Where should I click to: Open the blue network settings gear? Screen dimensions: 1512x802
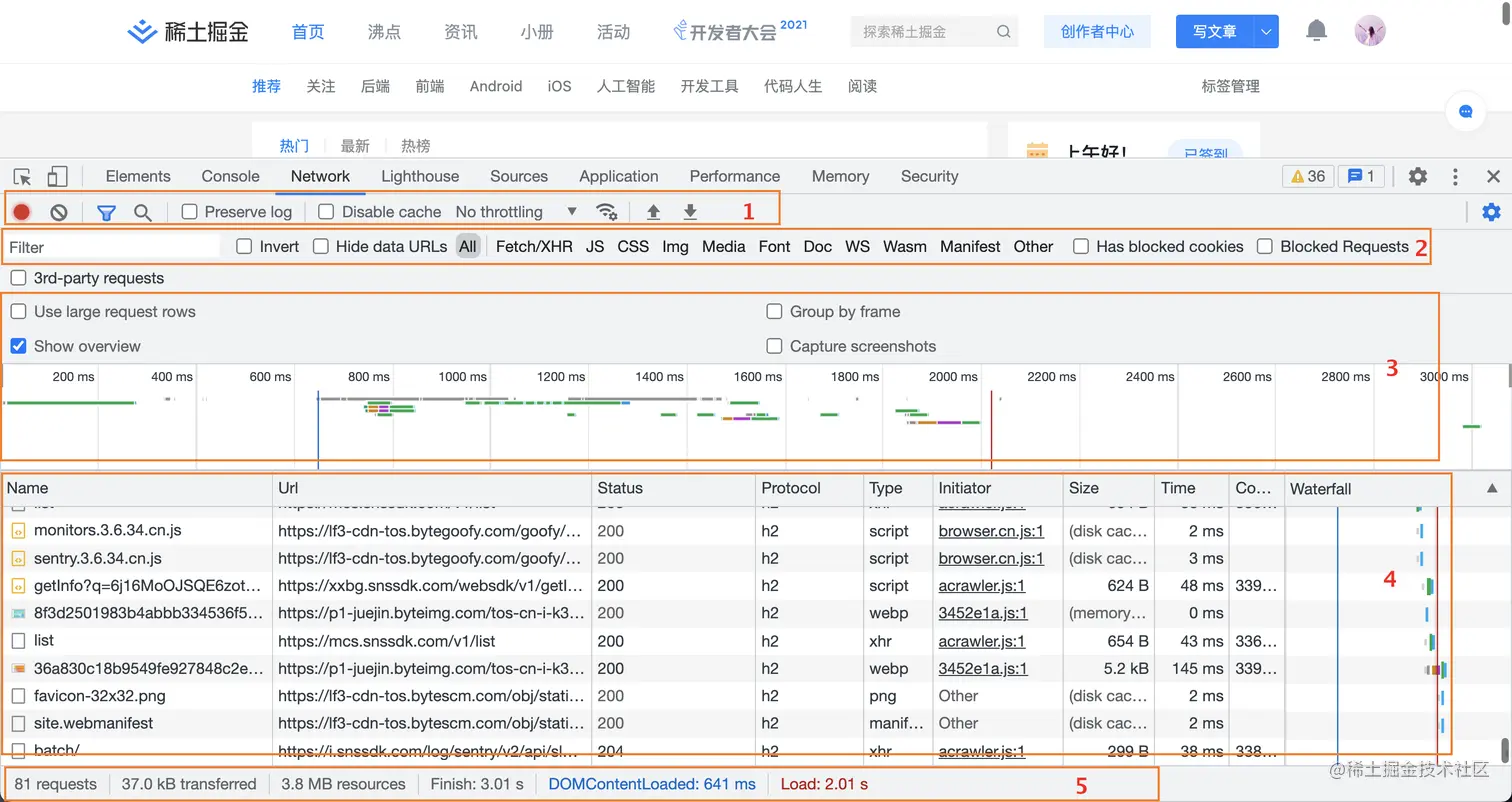(x=1491, y=212)
